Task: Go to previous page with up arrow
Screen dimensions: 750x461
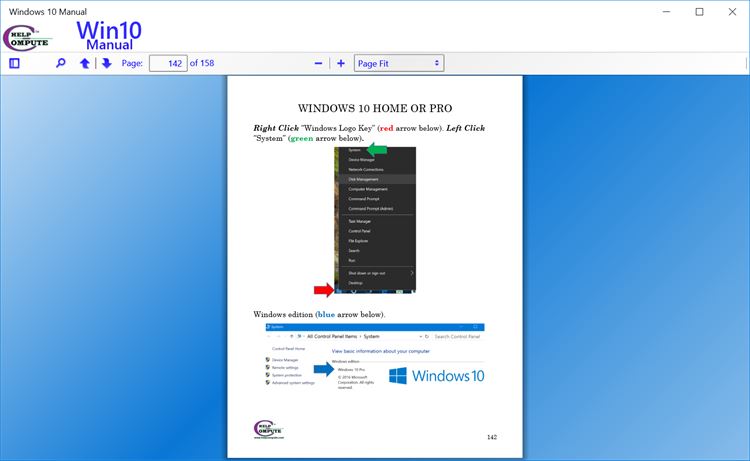Action: [85, 63]
